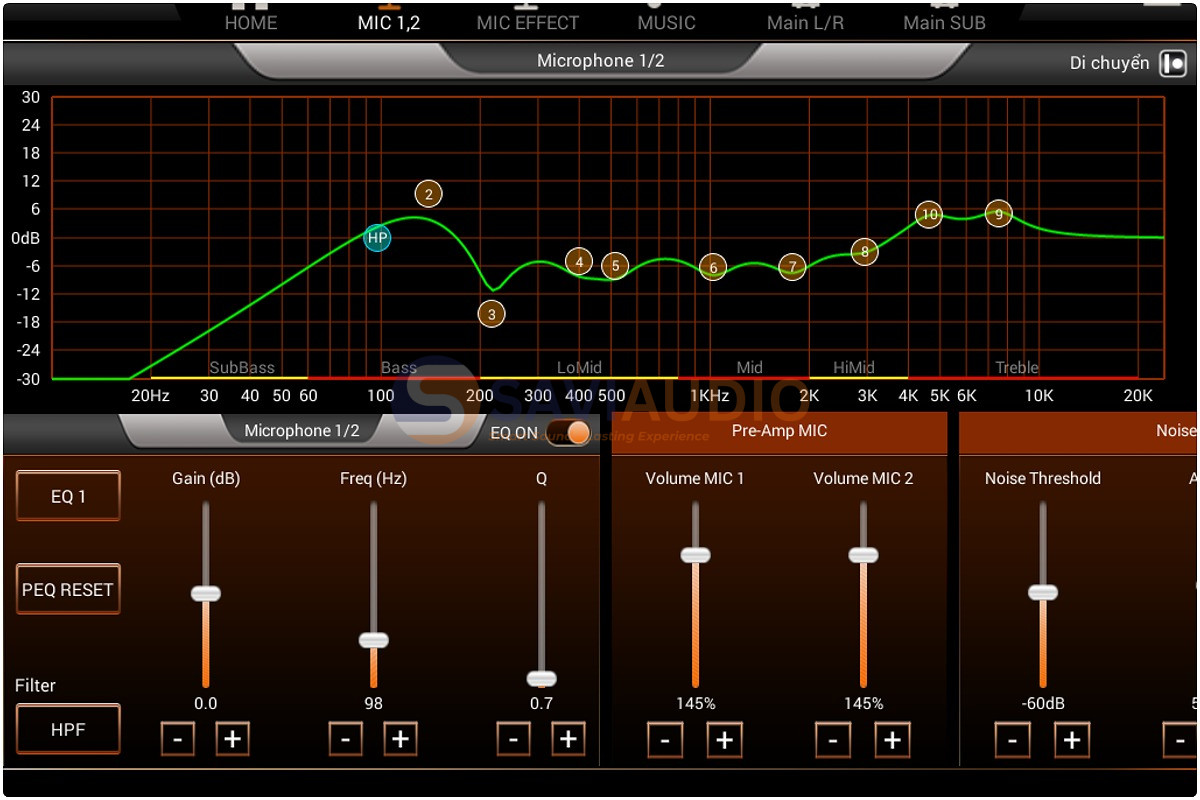Image resolution: width=1200 pixels, height=800 pixels.
Task: Select EQ band node 7
Action: 792,267
